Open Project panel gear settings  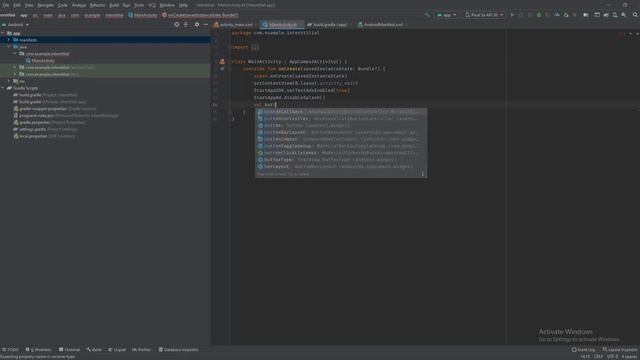pyautogui.click(x=197, y=24)
